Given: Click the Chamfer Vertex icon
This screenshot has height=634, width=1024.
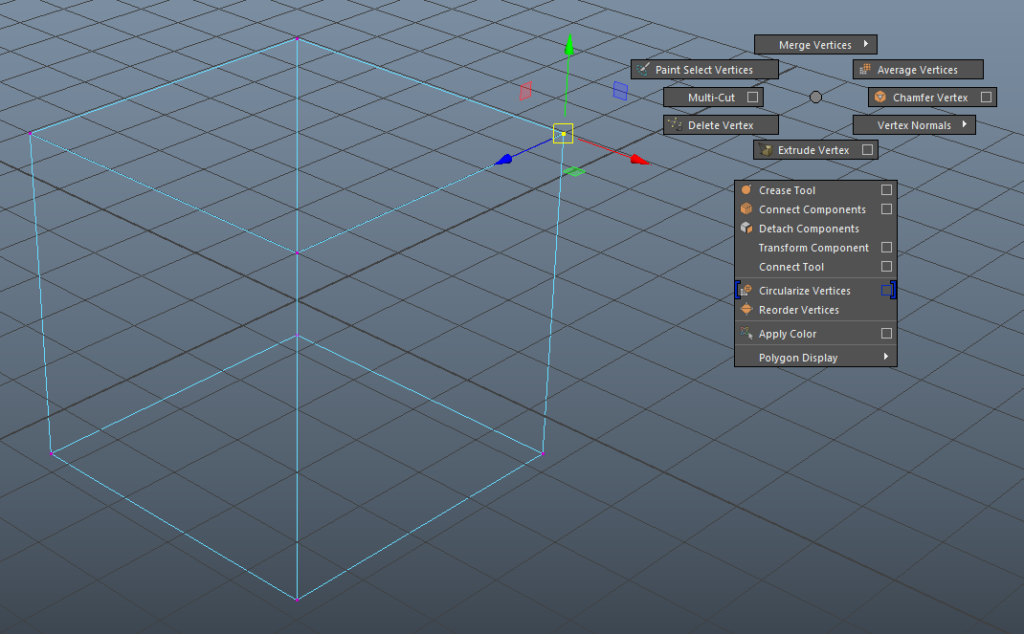Looking at the screenshot, I should pyautogui.click(x=880, y=97).
